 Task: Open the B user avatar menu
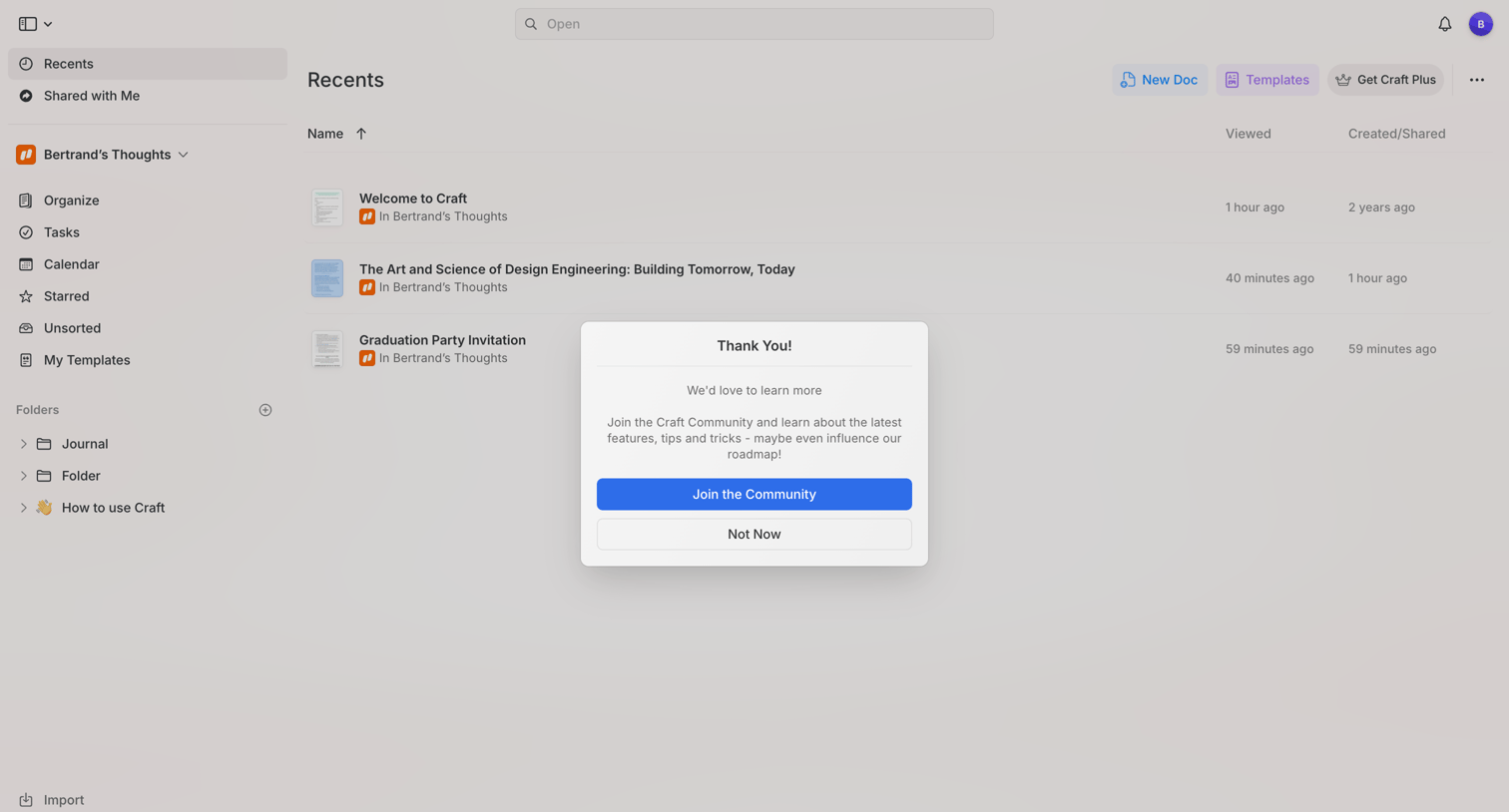[1480, 24]
